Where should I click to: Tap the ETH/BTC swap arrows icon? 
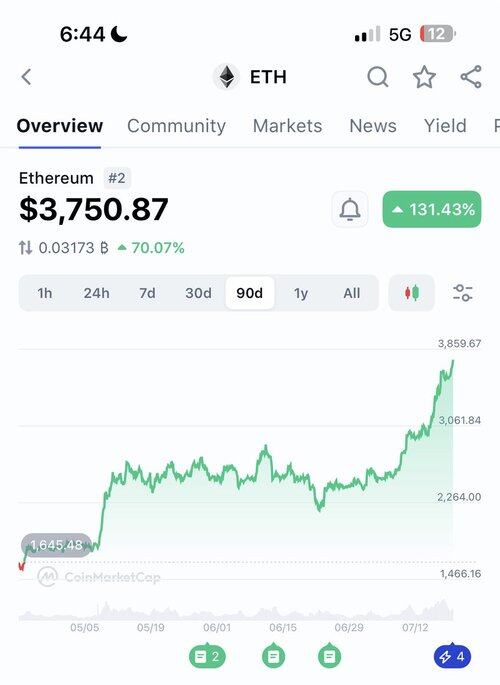pos(25,248)
